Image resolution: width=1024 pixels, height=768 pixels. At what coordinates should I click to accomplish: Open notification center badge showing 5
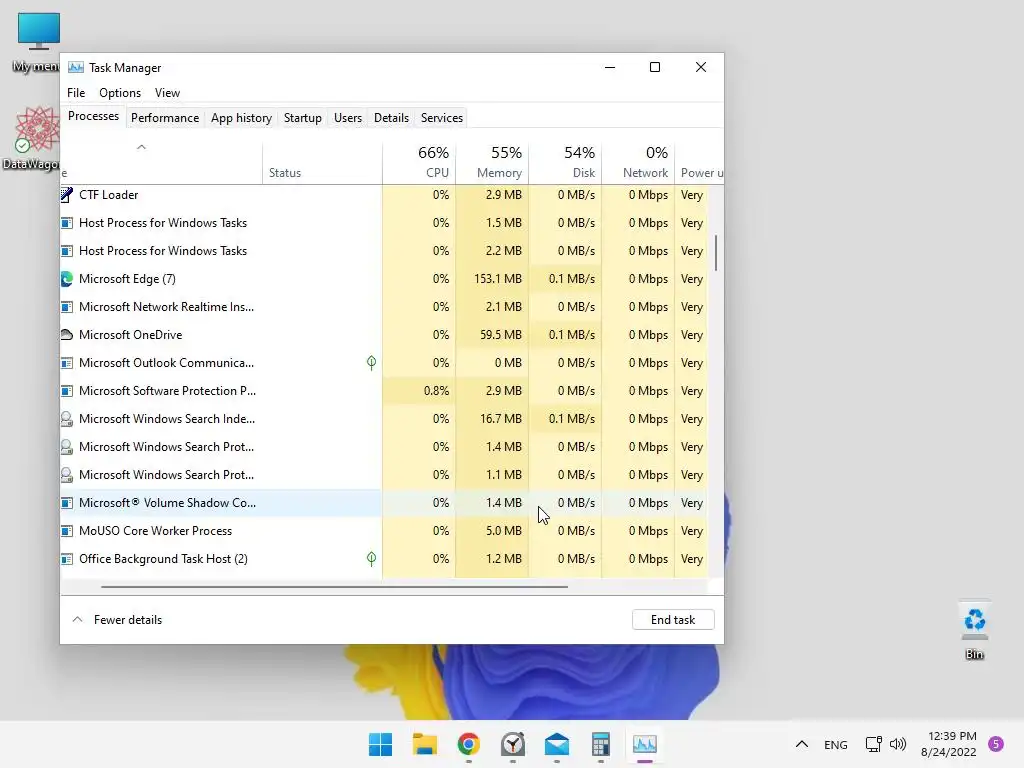click(x=996, y=744)
